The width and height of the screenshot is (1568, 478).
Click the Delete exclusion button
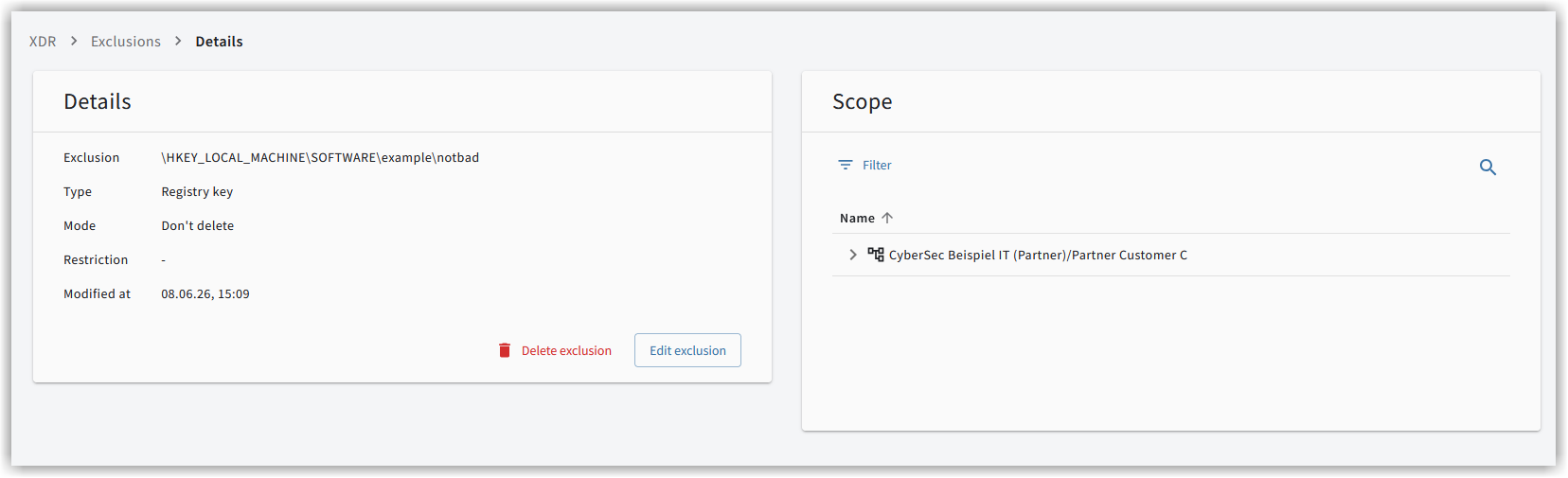coord(555,350)
